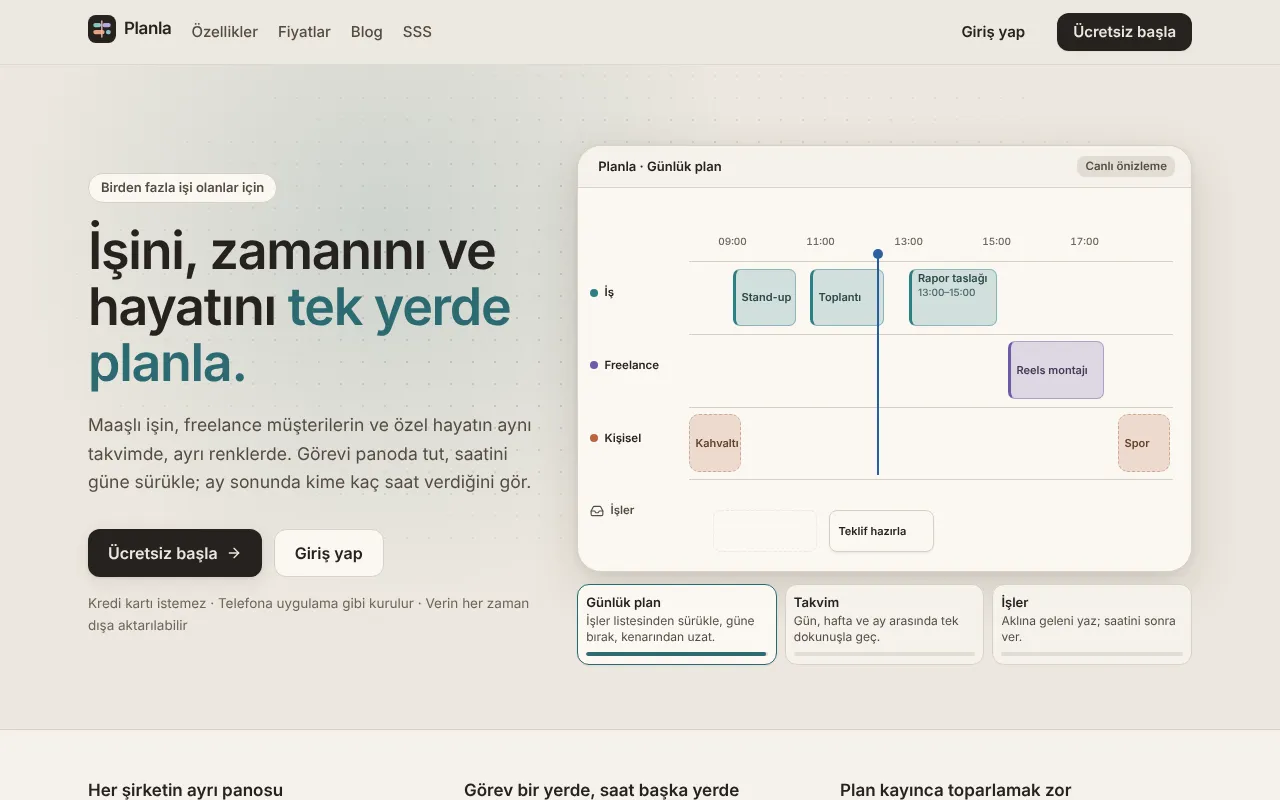The height and width of the screenshot is (800, 1280).
Task: Open the SSS nav link
Action: (417, 32)
